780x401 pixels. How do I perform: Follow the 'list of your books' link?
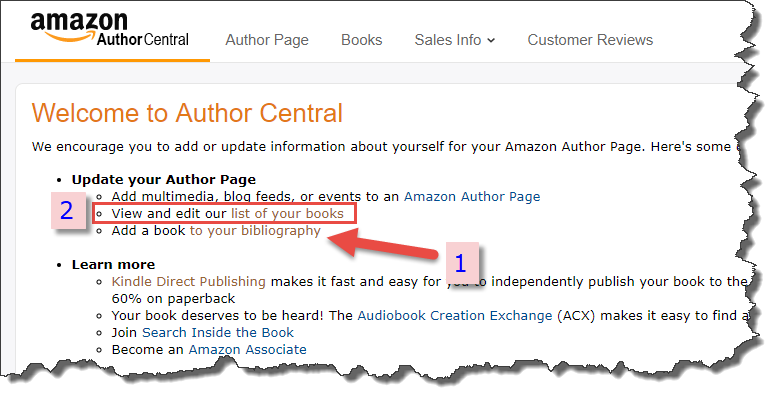pyautogui.click(x=288, y=214)
